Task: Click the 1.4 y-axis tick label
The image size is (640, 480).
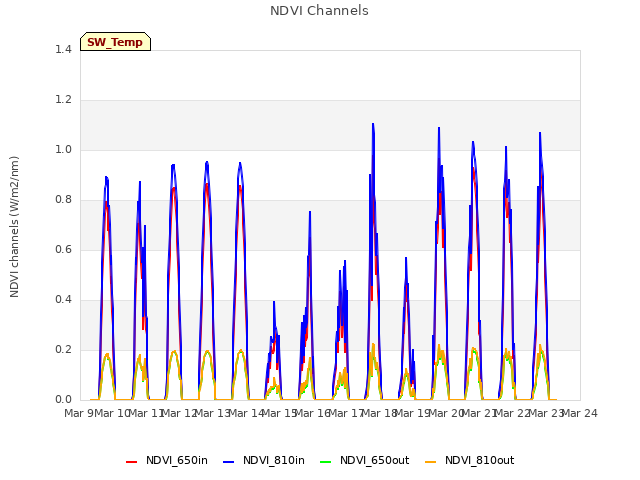Action: (63, 49)
